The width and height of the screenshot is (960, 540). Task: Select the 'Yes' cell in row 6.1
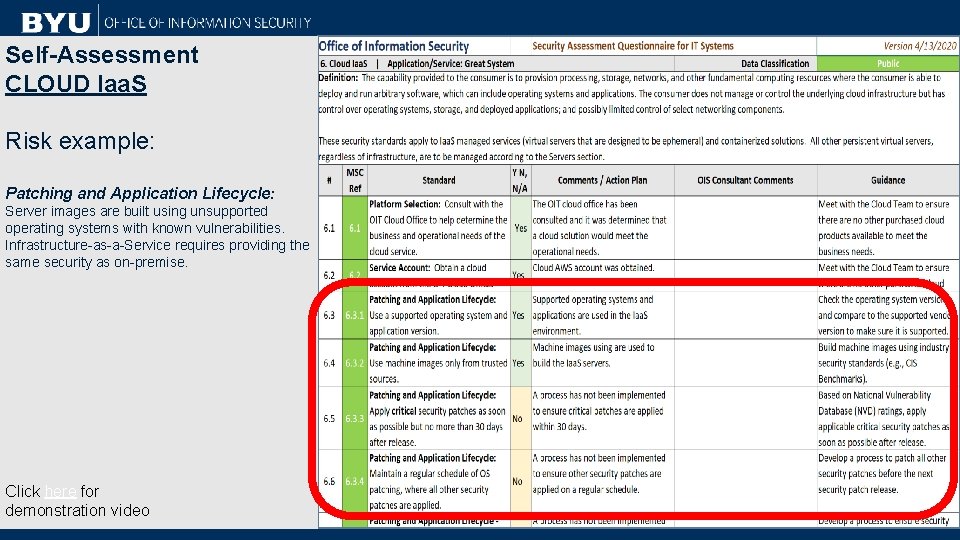[520, 228]
